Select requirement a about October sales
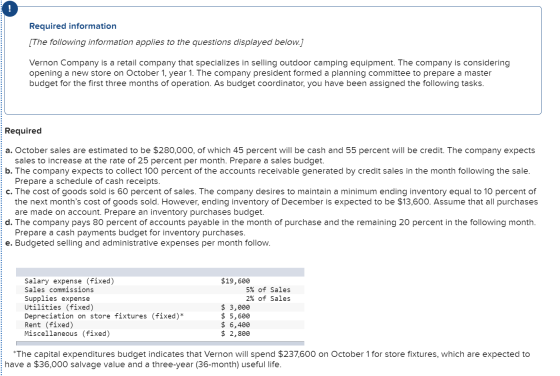Viewport: 560px width, 376px height. [270, 155]
